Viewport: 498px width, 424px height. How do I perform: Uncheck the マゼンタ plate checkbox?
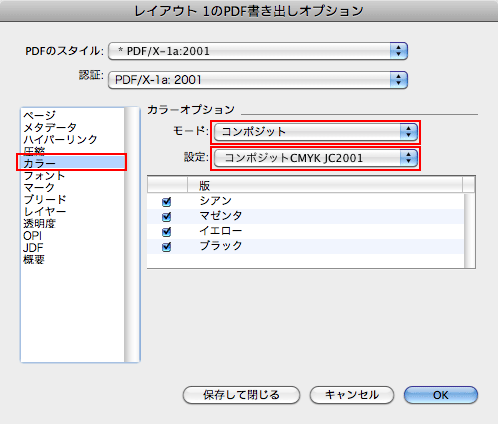click(x=166, y=217)
